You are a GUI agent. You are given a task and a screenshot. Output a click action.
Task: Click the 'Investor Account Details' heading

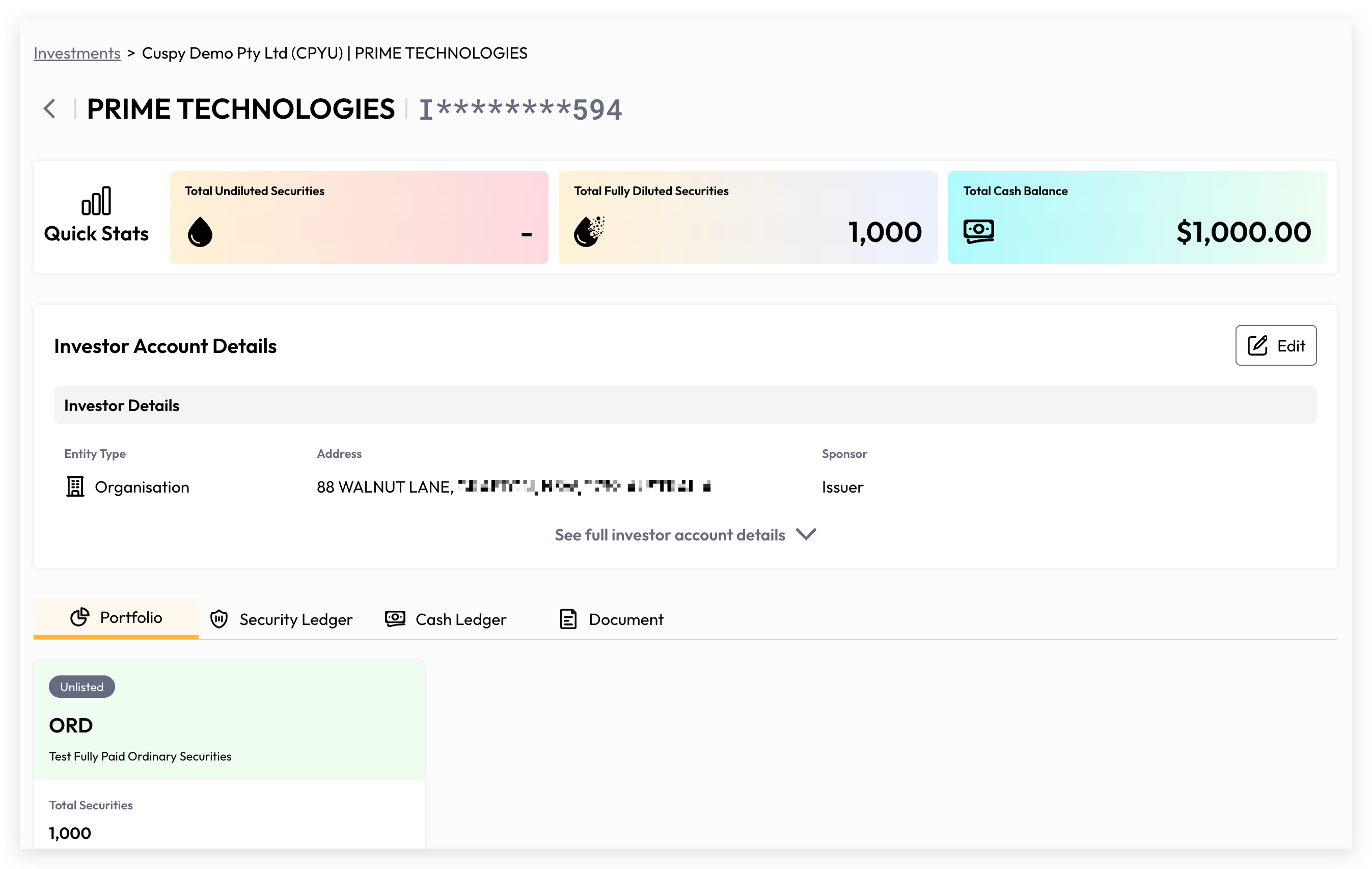[x=165, y=346]
